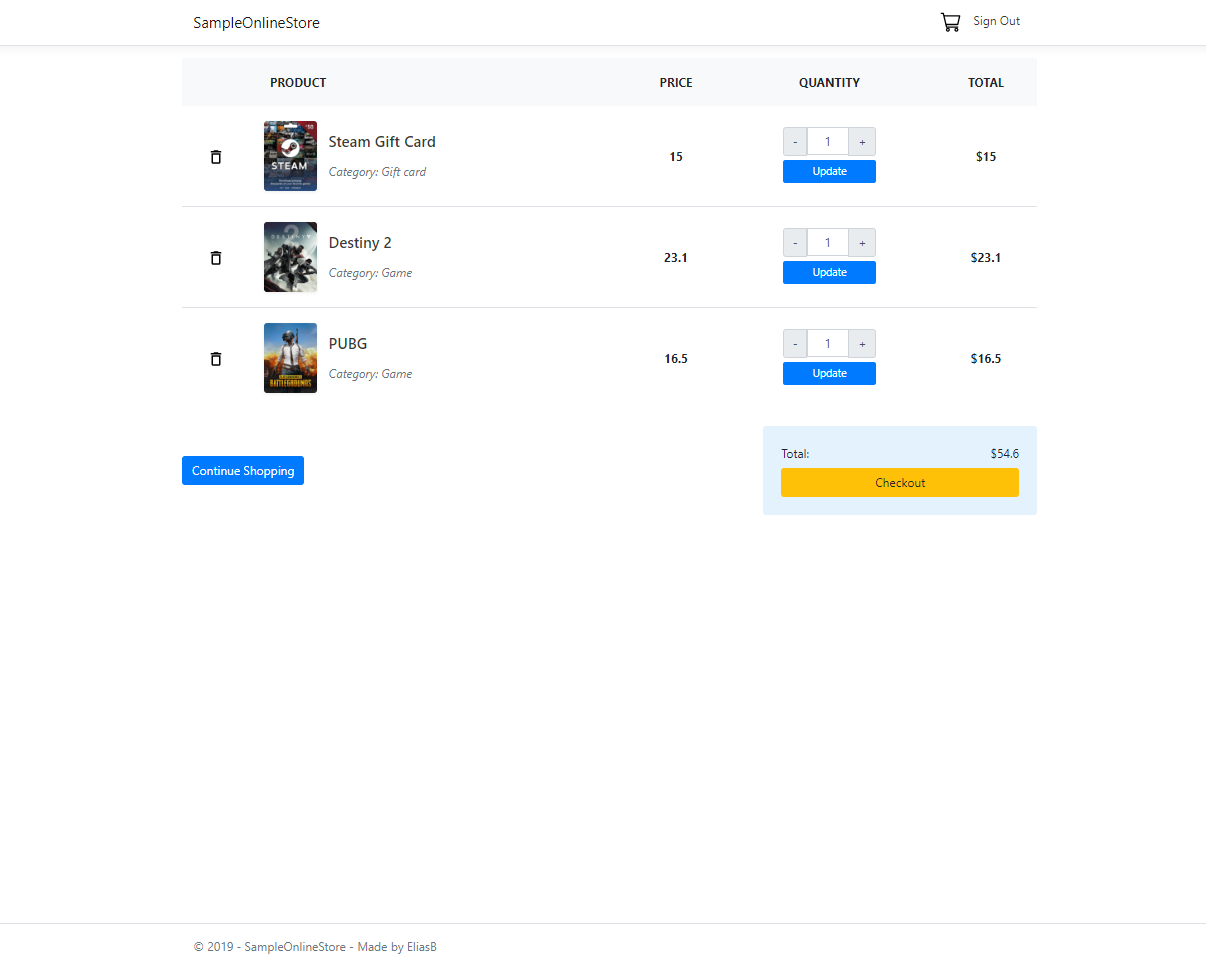Image resolution: width=1206 pixels, height=968 pixels.
Task: Click the $23.1 row total
Action: (x=986, y=258)
